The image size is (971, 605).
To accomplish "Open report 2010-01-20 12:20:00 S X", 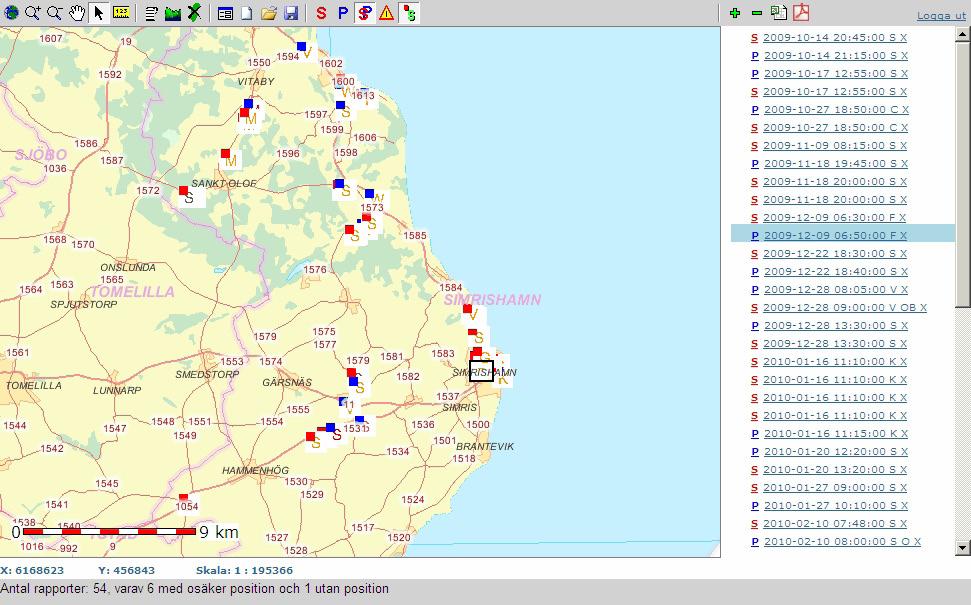I will click(836, 451).
